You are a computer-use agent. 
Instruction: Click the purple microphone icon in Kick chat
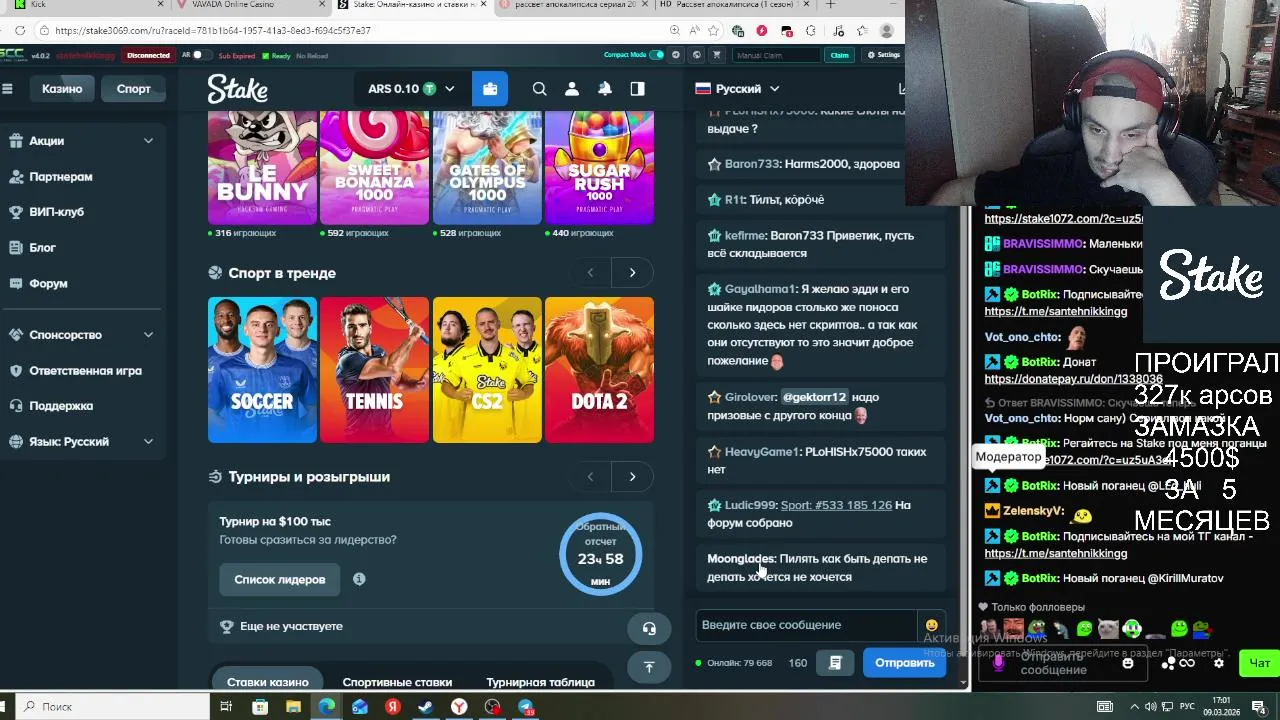coord(998,663)
